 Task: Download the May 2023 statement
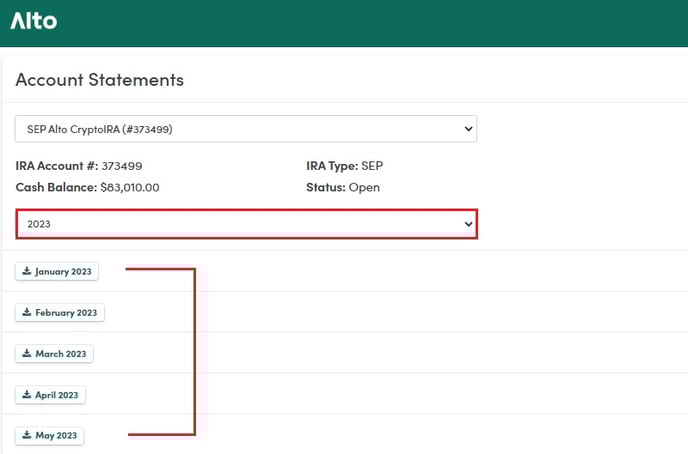[50, 436]
